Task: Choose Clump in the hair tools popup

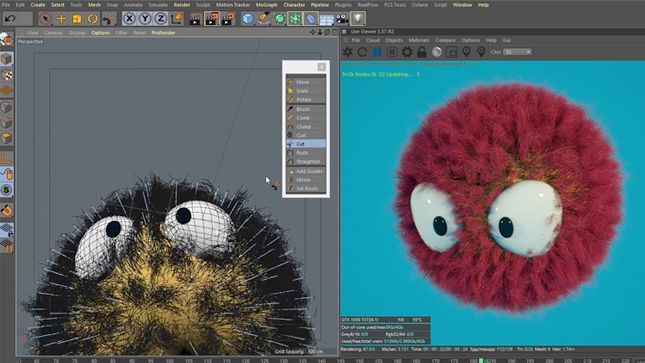Action: pos(306,127)
